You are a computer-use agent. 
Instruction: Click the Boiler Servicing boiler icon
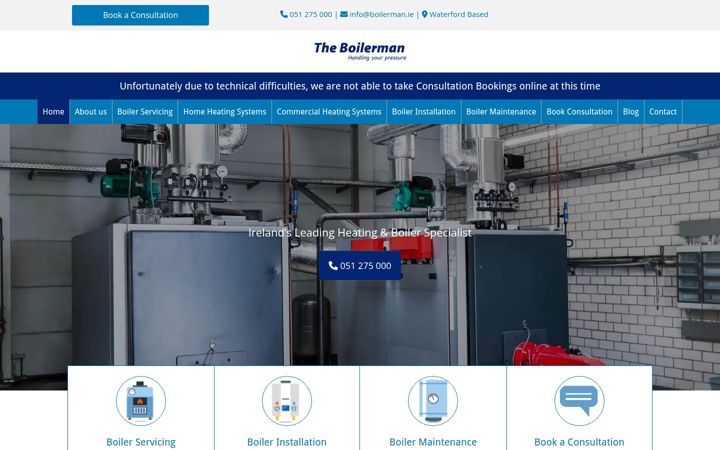tap(141, 401)
